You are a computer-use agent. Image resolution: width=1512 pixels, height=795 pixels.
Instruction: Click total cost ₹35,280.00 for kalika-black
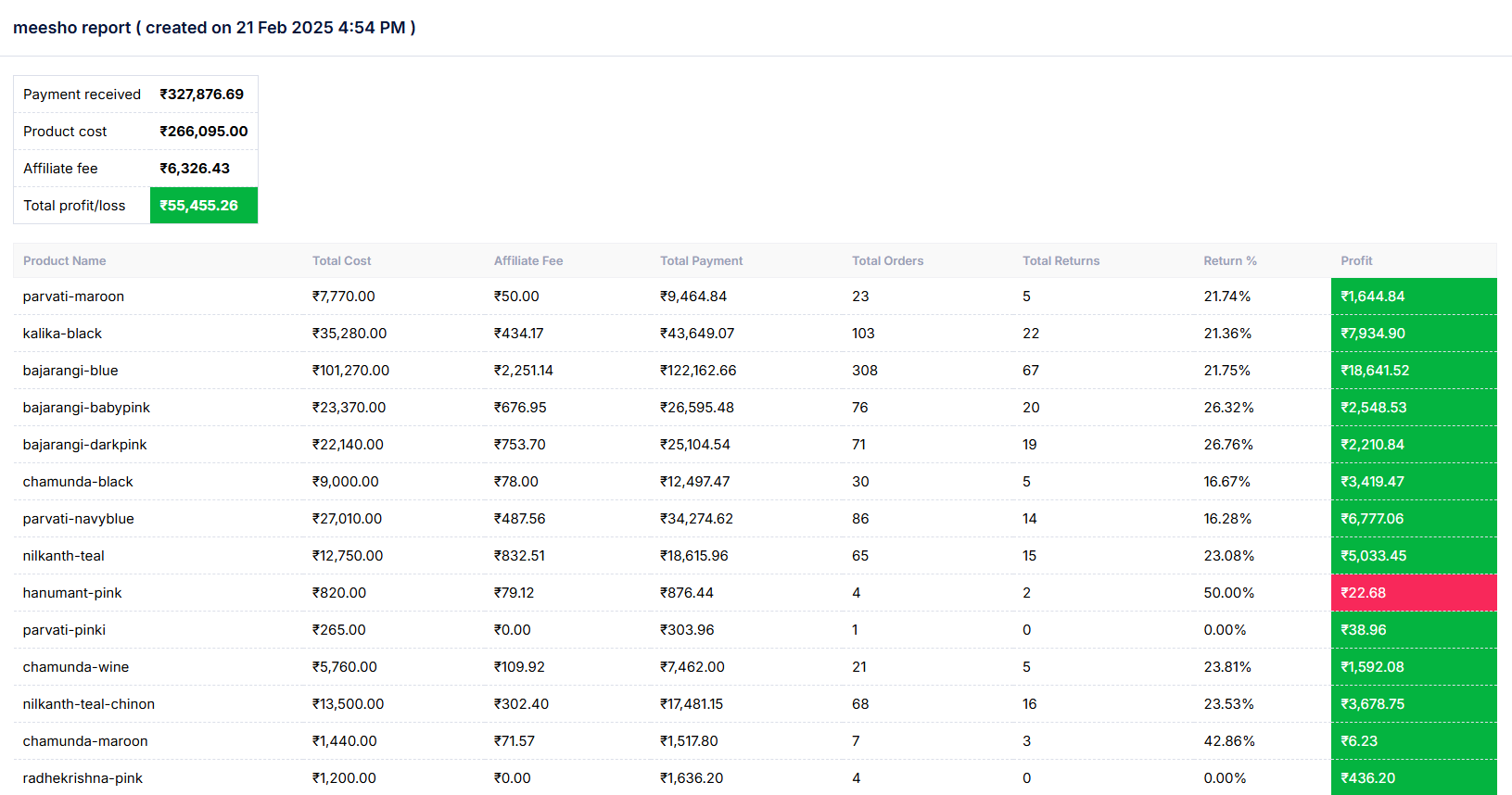[x=349, y=334]
